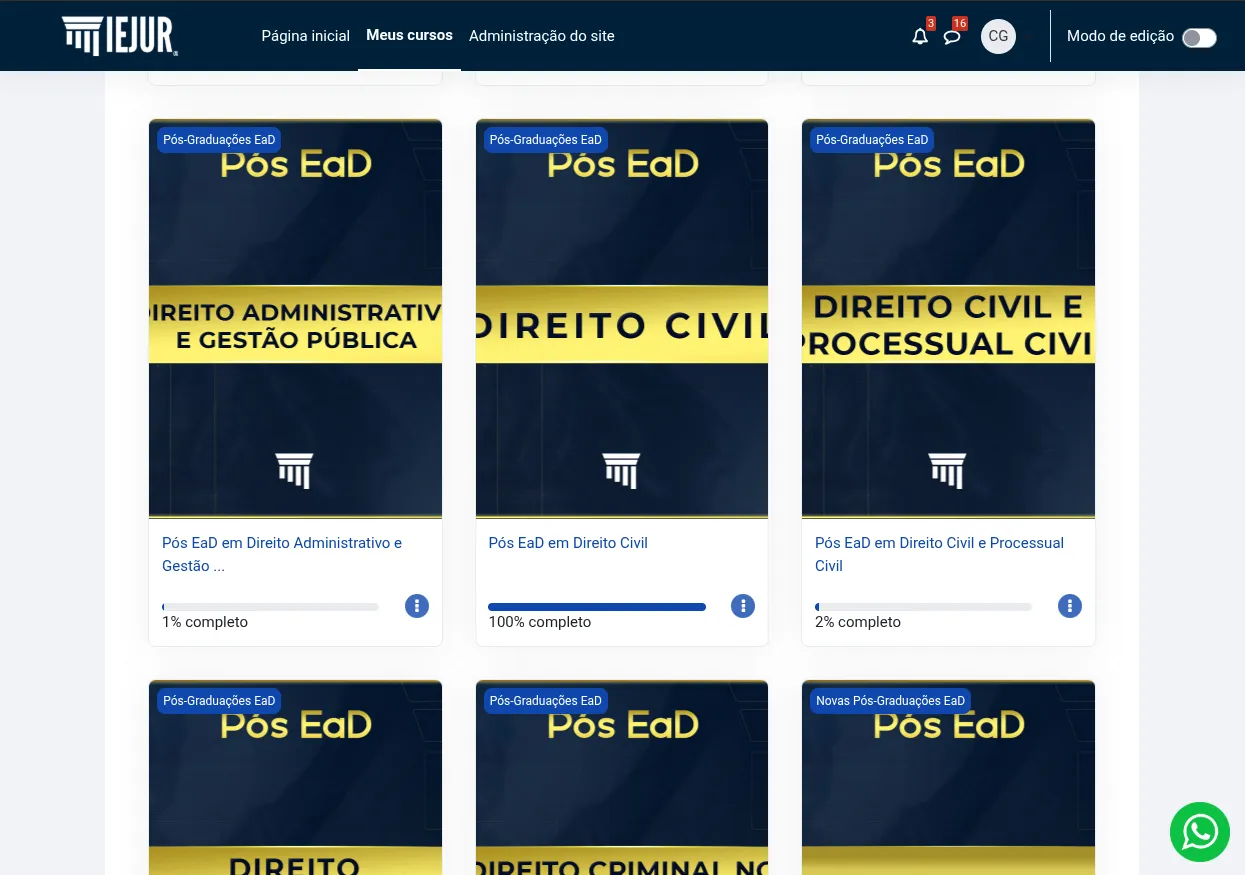This screenshot has width=1245, height=875.
Task: Click the info icon on Direito Civil card
Action: coord(743,606)
